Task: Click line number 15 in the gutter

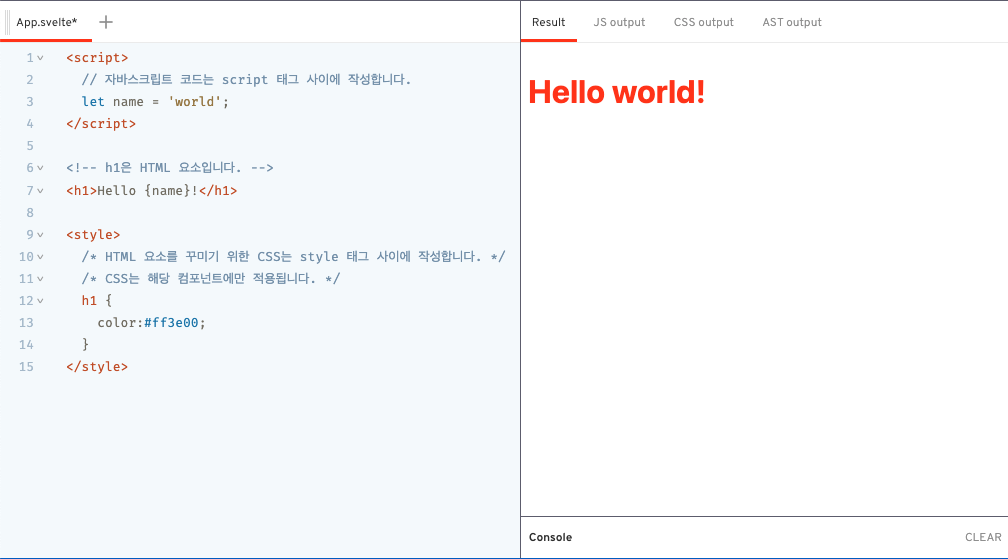Action: point(26,367)
